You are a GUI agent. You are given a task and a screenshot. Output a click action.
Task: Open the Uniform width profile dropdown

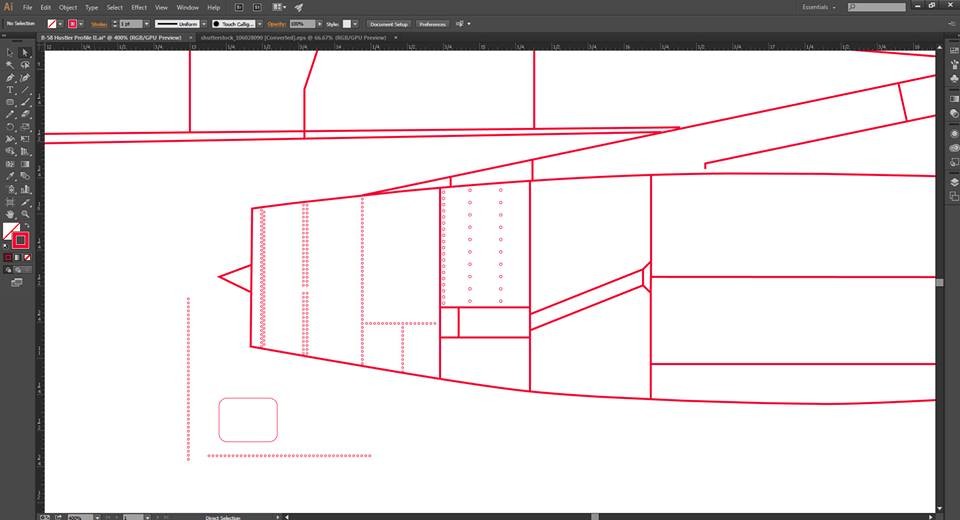(x=204, y=24)
